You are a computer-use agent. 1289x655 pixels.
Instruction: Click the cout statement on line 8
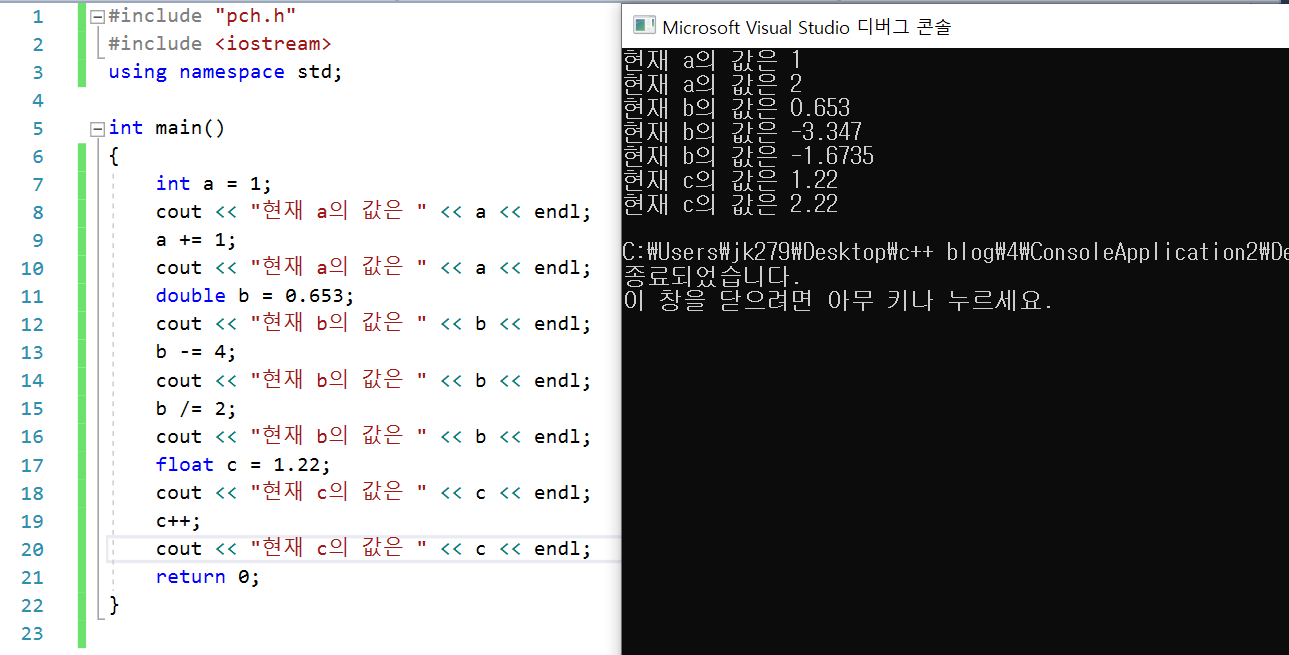click(x=374, y=212)
